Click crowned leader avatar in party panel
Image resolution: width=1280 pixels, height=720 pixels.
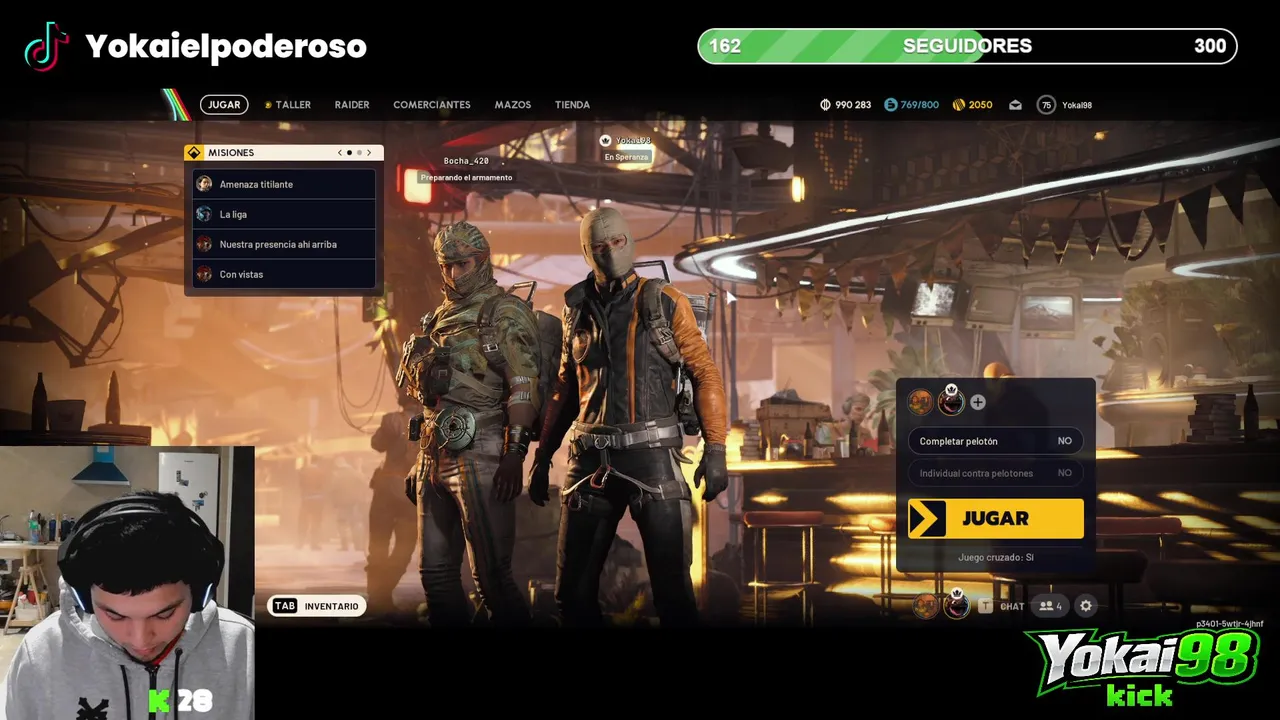951,401
